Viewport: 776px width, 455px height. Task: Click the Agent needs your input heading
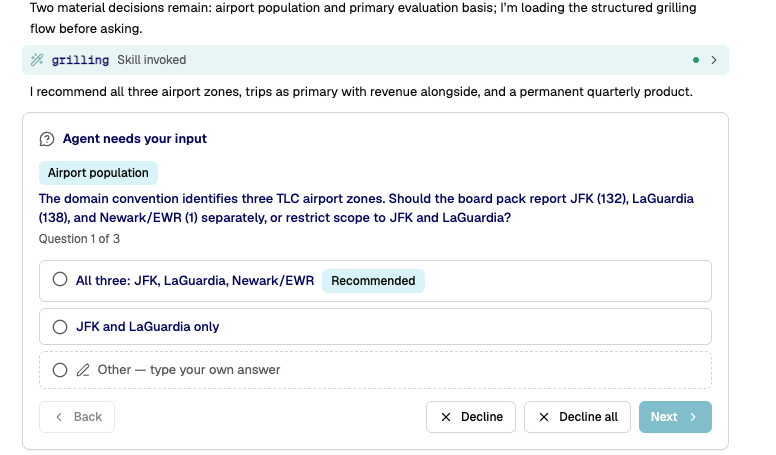click(135, 139)
